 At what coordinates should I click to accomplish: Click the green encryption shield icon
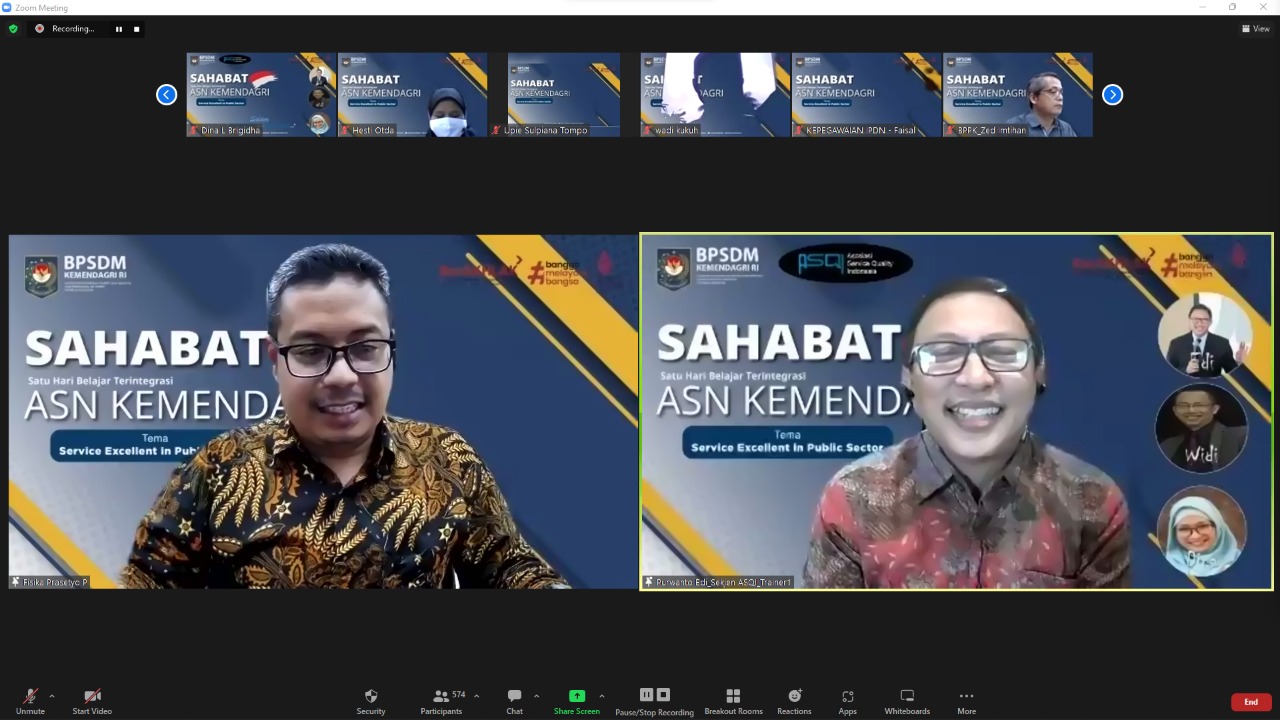point(13,29)
